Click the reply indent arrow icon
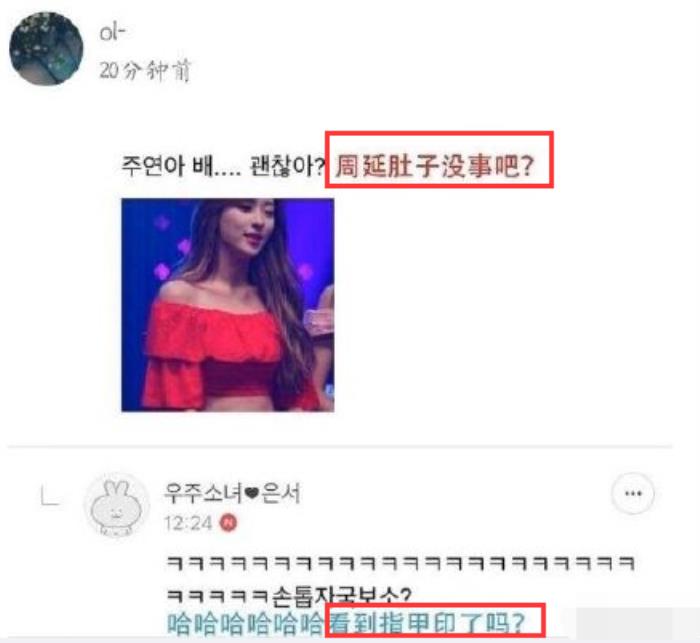Image resolution: width=700 pixels, height=643 pixels. tap(50, 497)
